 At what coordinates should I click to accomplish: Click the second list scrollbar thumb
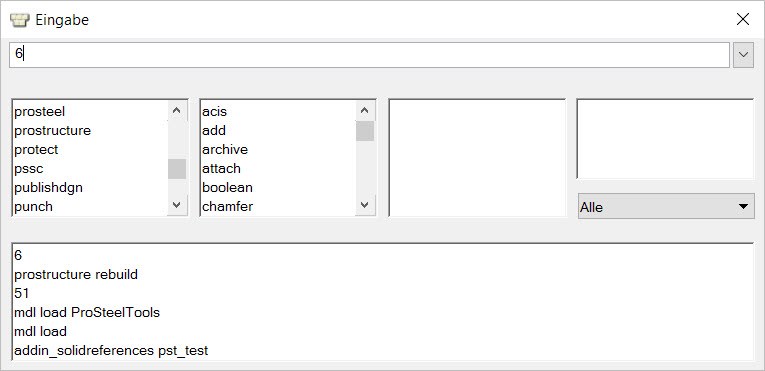365,131
